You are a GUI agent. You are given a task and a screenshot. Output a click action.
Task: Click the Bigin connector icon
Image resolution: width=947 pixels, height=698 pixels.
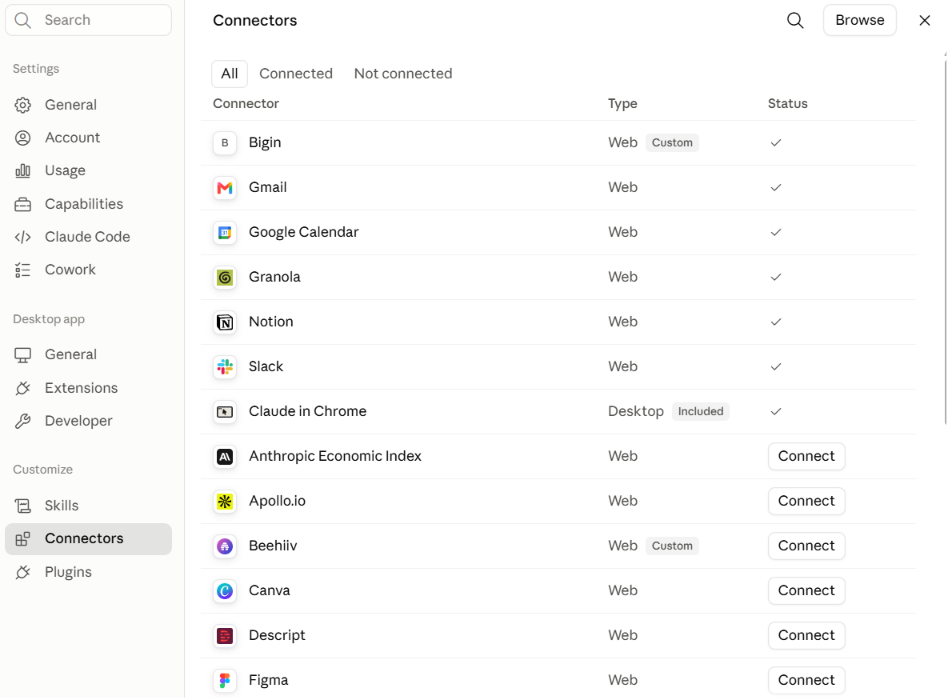click(x=225, y=143)
